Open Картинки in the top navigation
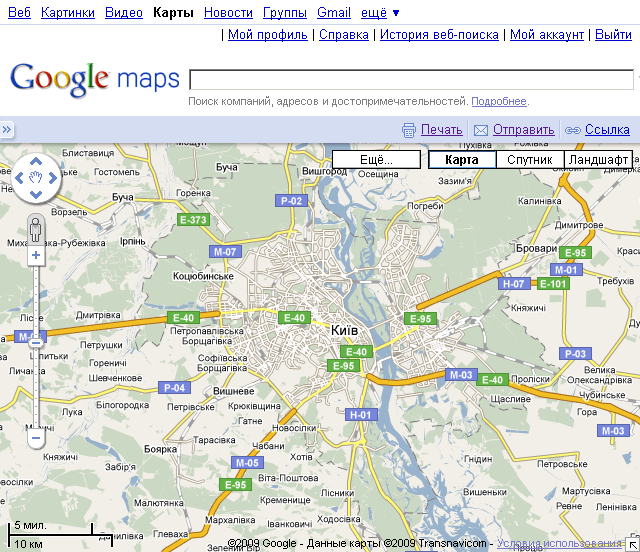 [x=68, y=13]
